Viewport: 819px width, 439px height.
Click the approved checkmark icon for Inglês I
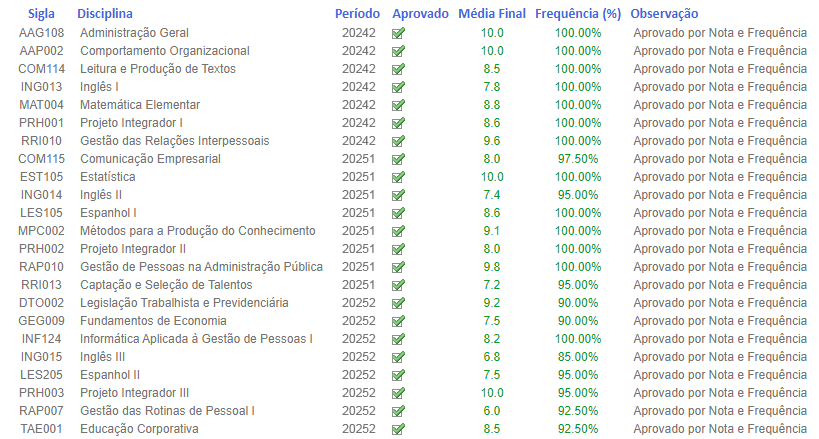(399, 87)
